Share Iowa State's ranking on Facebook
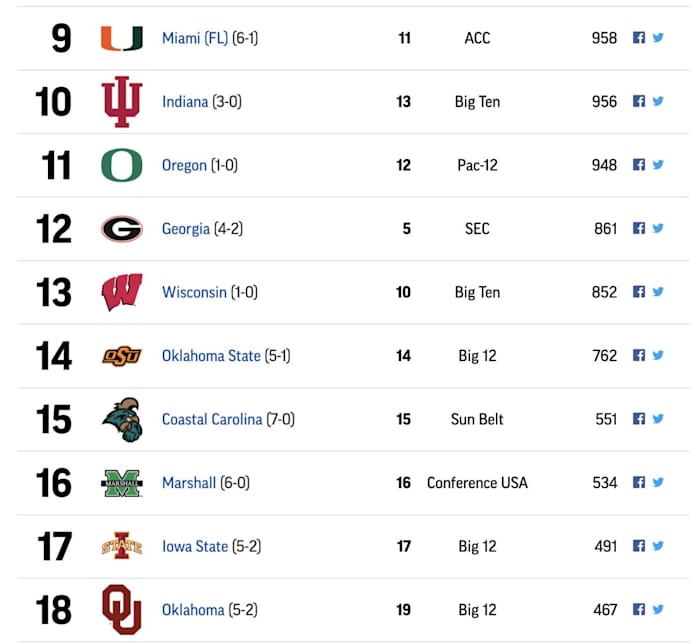This screenshot has height=644, width=700. [x=639, y=546]
